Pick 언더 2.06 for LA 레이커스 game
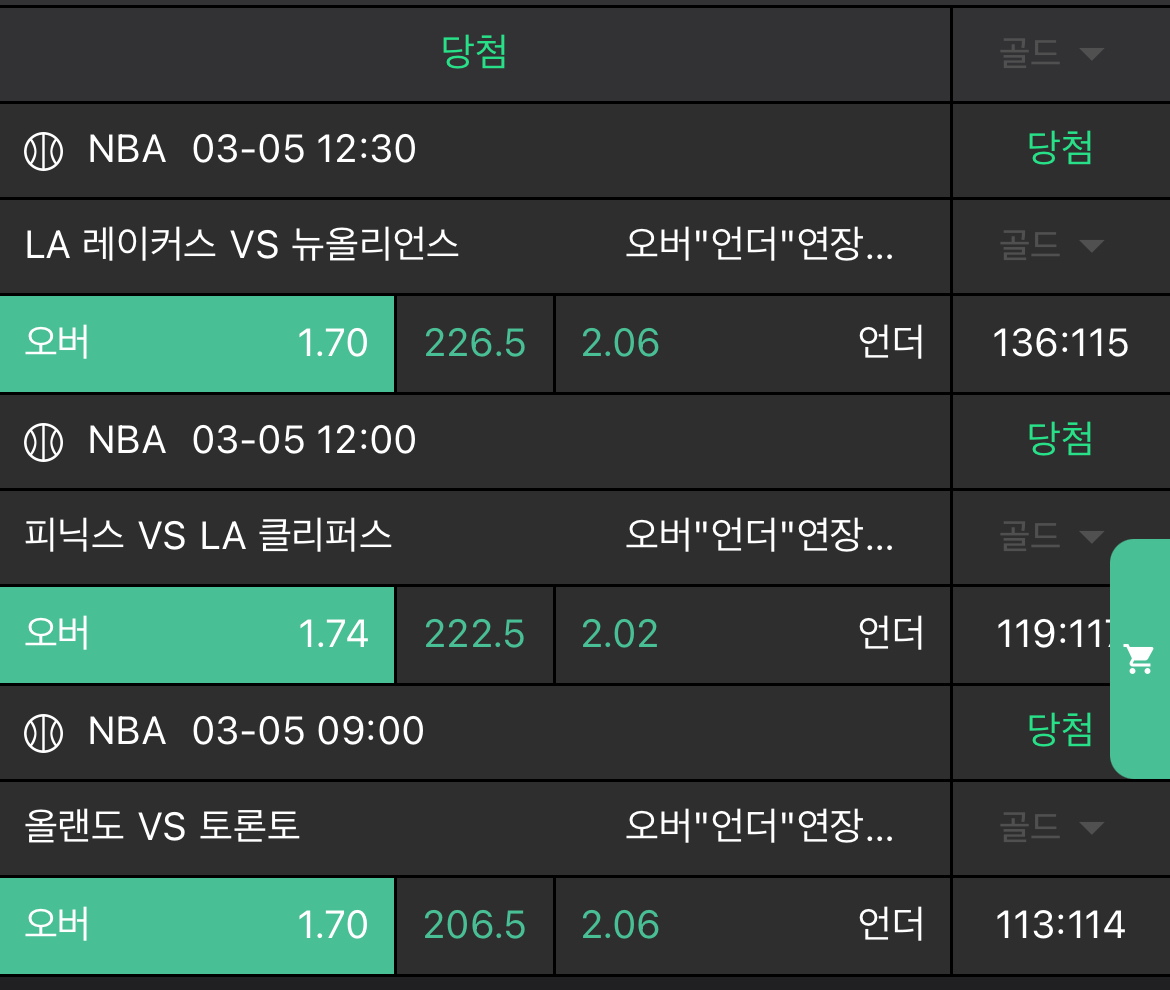Image resolution: width=1170 pixels, height=990 pixels. 752,343
